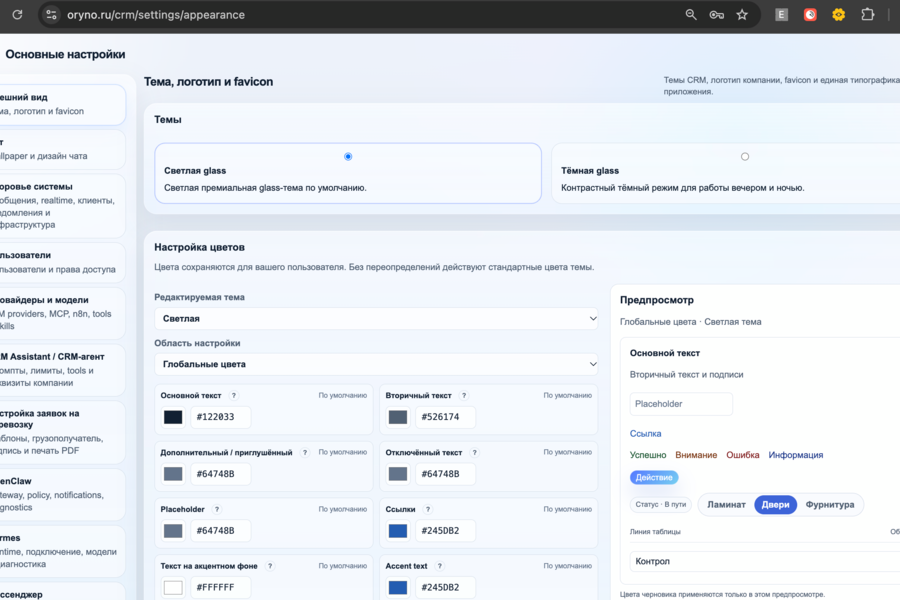Click По умолчанию label for Основной текст
The width and height of the screenshot is (900, 600).
coord(343,395)
